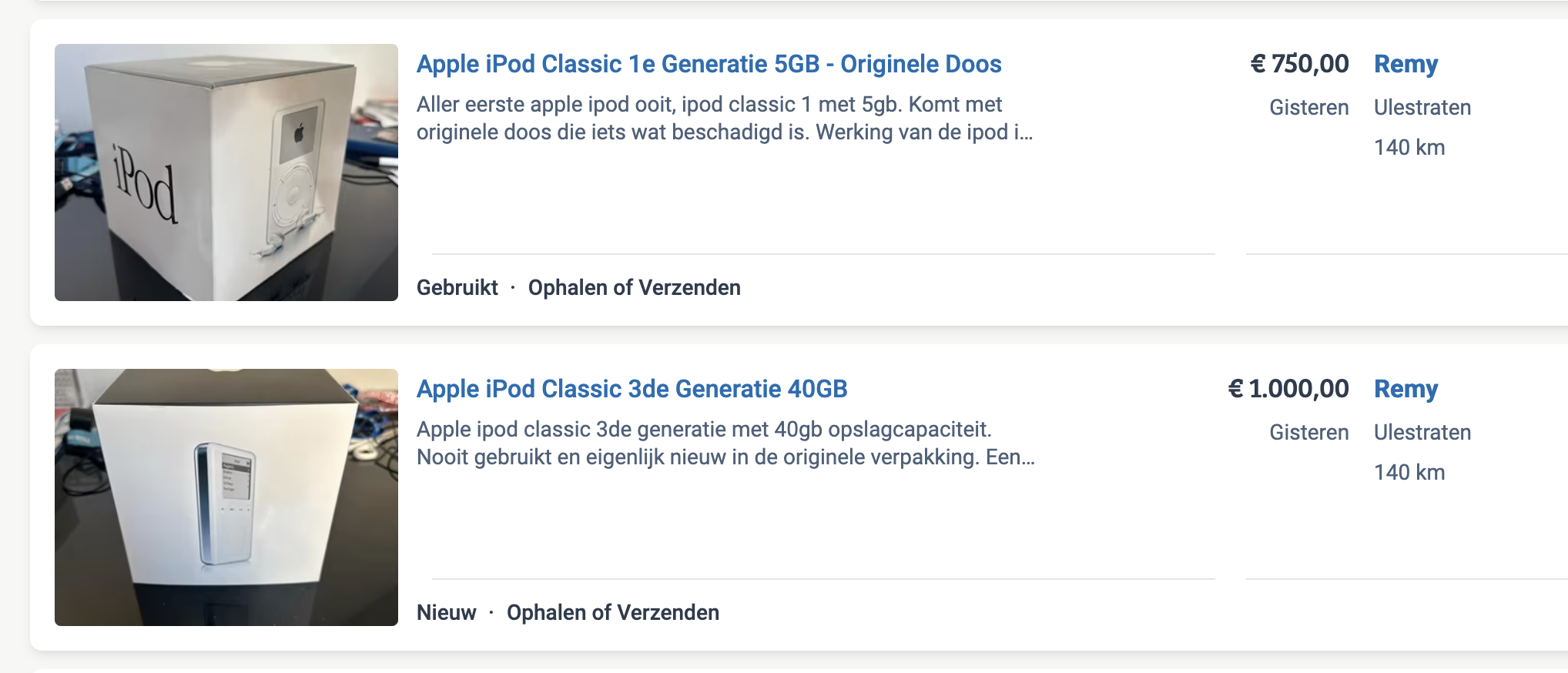Click the Nieuw condition label
Viewport: 1568px width, 673px height.
pyautogui.click(x=447, y=613)
